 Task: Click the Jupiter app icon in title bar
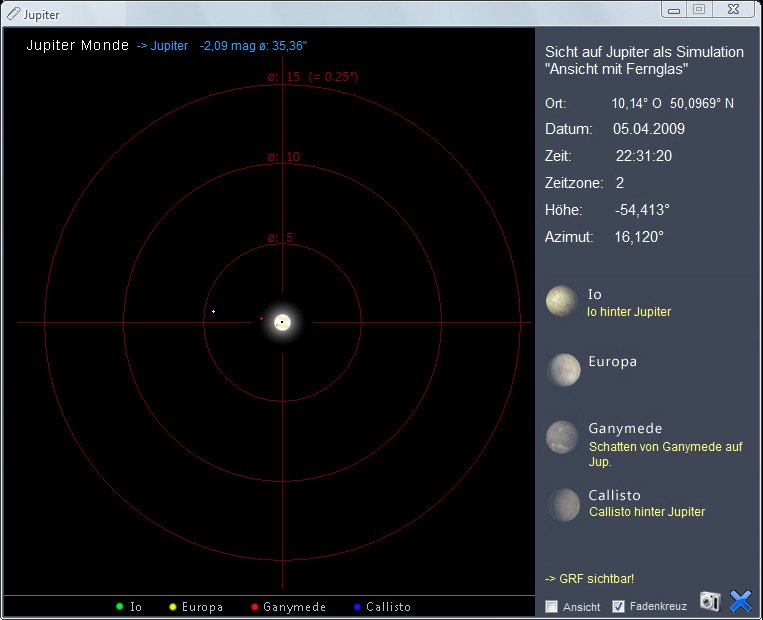(x=12, y=15)
